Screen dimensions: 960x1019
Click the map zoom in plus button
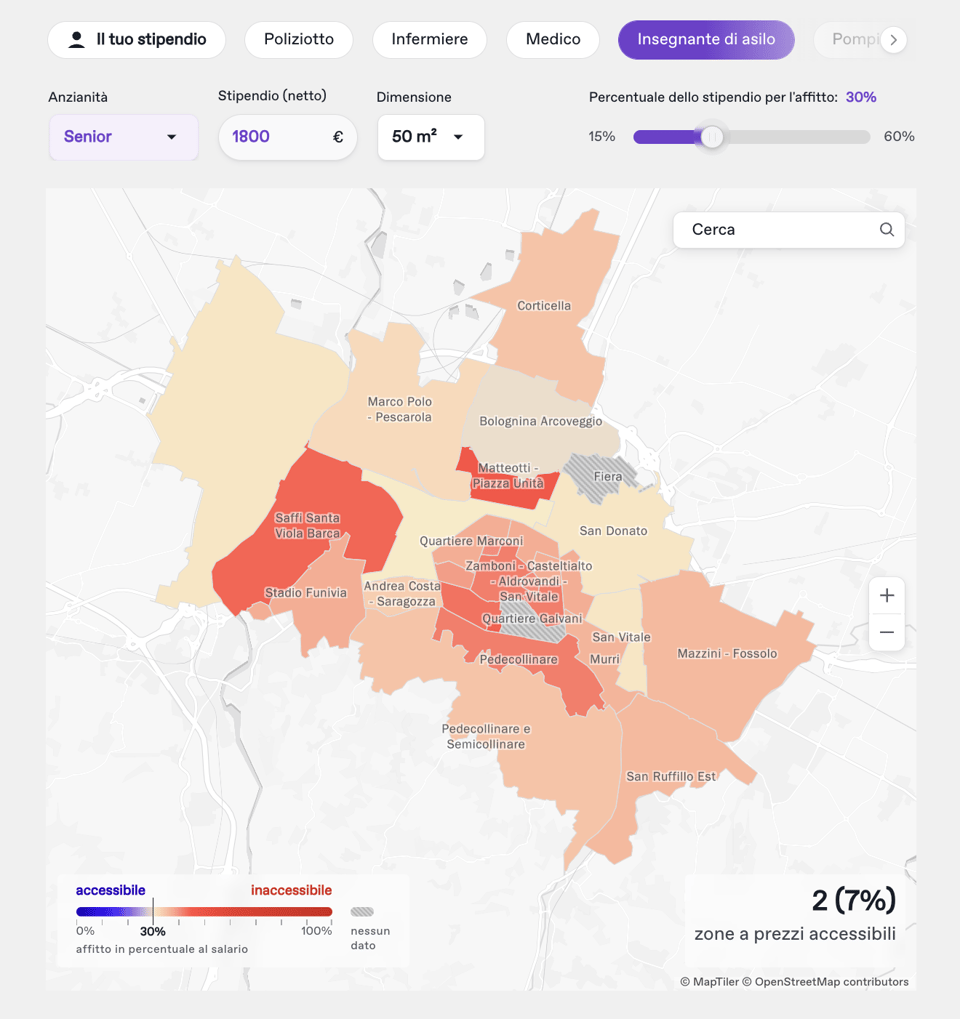click(x=886, y=596)
